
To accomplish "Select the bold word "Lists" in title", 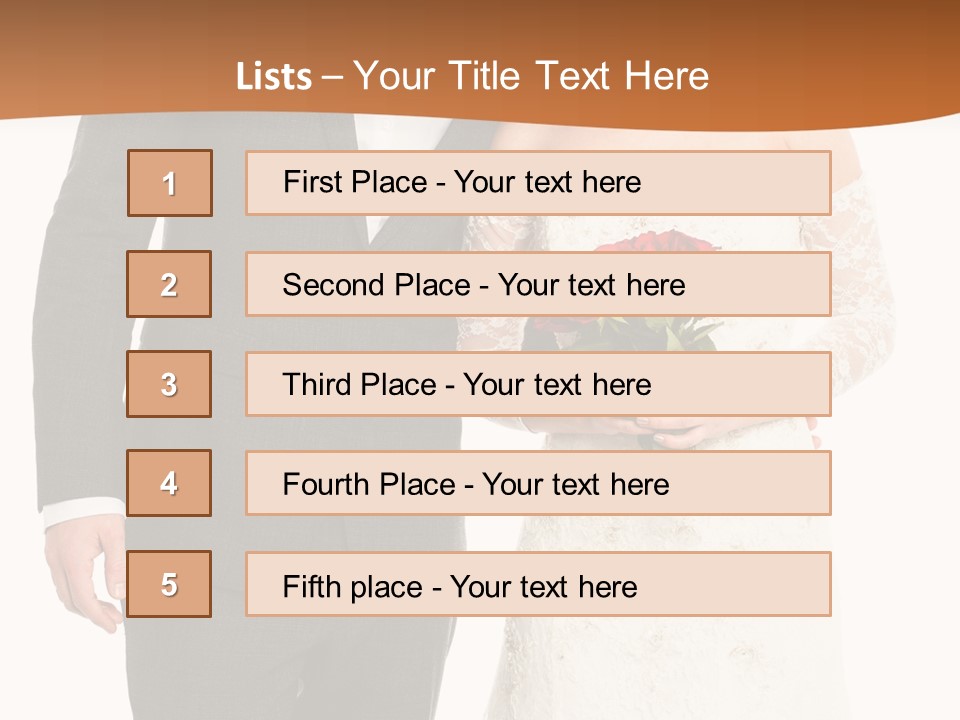I will click(x=273, y=77).
